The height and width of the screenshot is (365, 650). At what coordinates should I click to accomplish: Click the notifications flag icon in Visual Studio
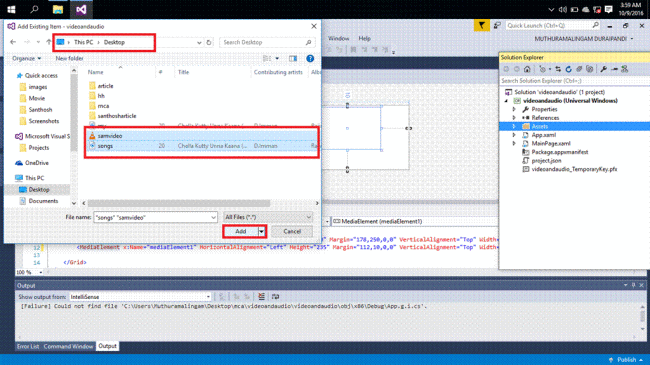pos(481,26)
